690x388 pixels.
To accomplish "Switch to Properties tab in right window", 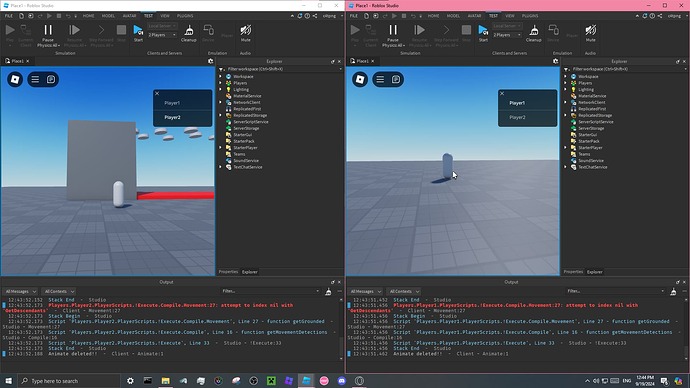I will tap(573, 272).
